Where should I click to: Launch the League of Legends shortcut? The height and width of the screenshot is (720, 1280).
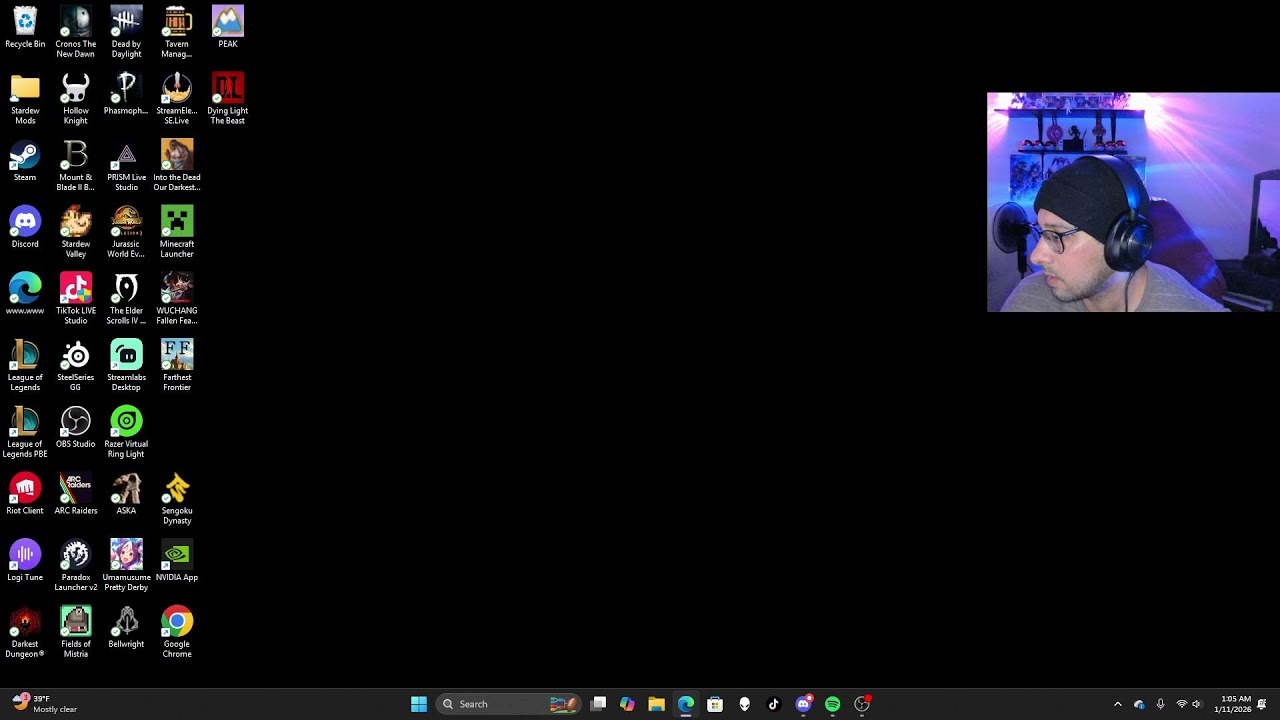point(25,366)
